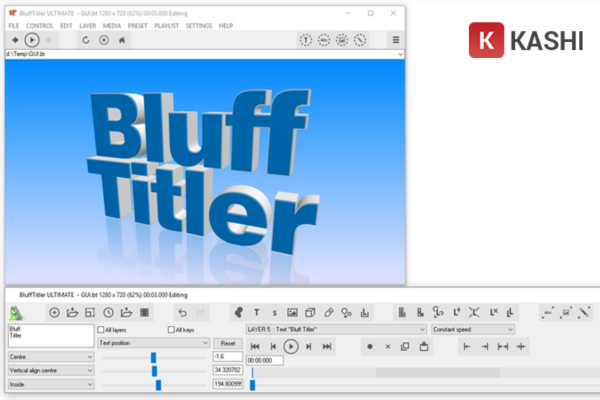The image size is (600, 400).
Task: Click the clock show duration icon
Action: coord(108,313)
